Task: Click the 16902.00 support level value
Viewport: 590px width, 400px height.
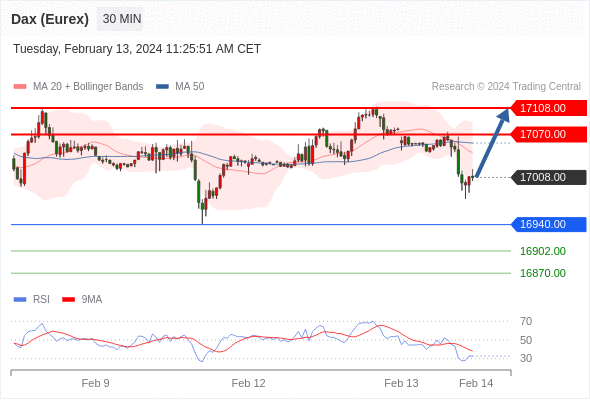Action: 543,251
